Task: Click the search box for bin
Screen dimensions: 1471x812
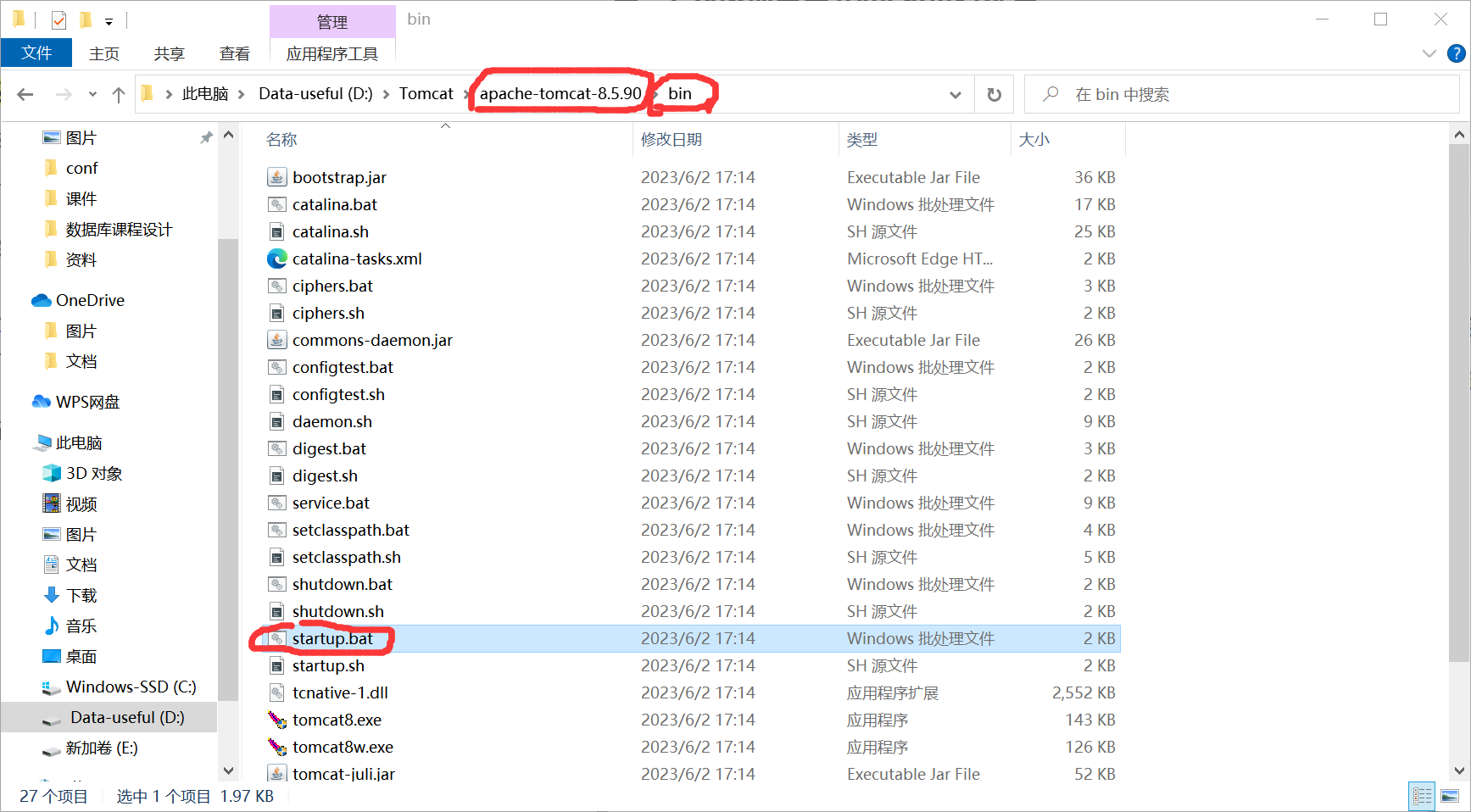Action: coord(1242,94)
